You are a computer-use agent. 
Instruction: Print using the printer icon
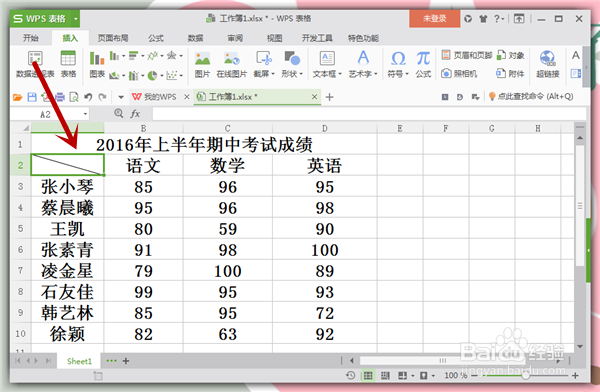pos(60,97)
